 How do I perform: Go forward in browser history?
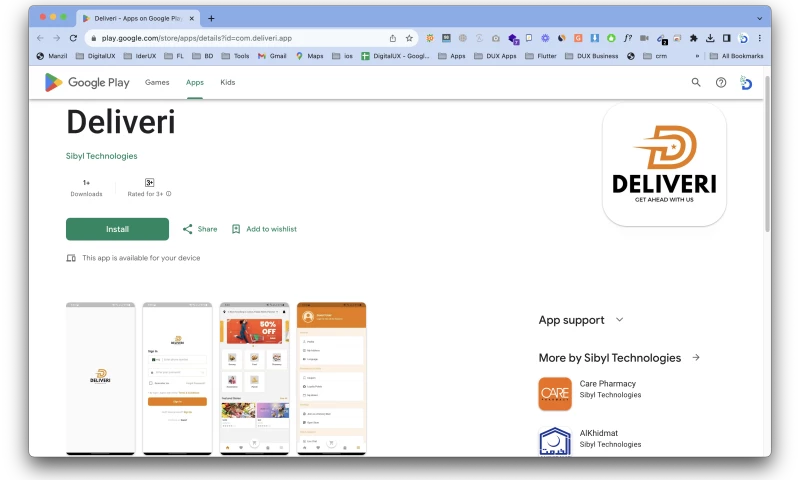tap(57, 38)
